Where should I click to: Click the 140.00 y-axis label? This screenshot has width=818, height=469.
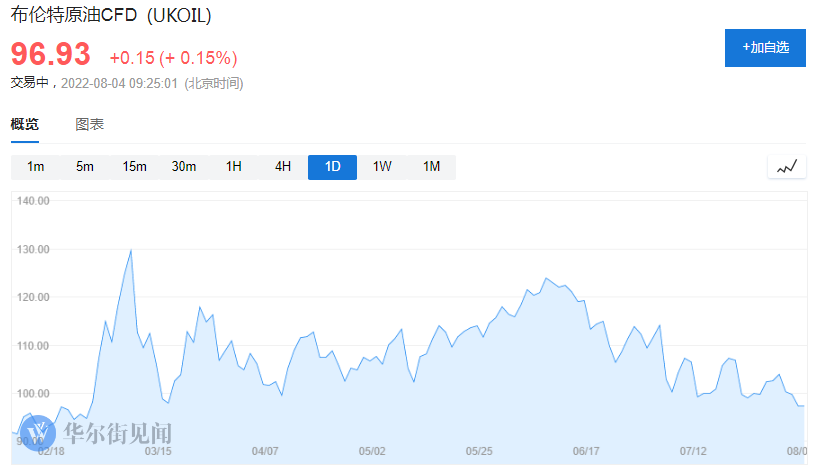pos(33,201)
